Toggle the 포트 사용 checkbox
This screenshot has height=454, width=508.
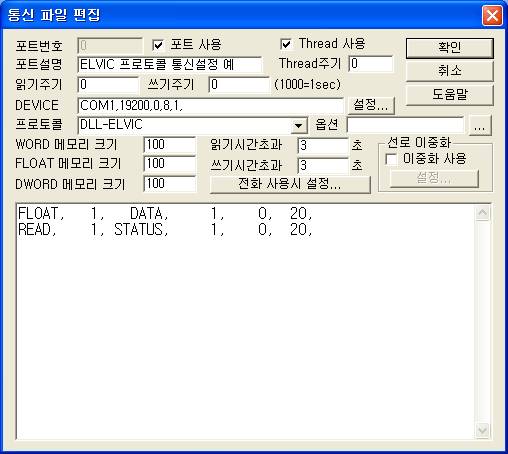[x=158, y=45]
